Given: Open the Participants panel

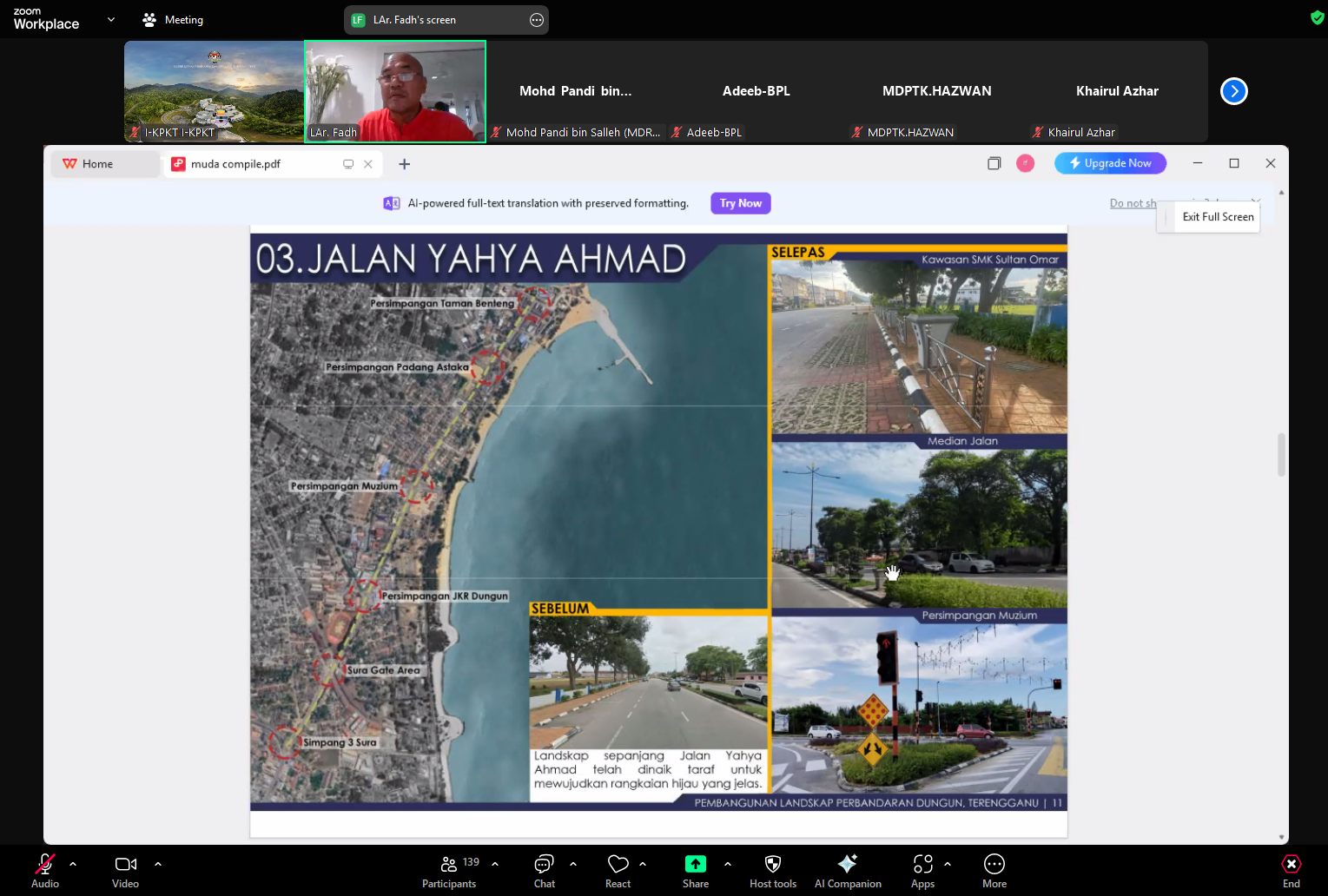Looking at the screenshot, I should pos(449,871).
